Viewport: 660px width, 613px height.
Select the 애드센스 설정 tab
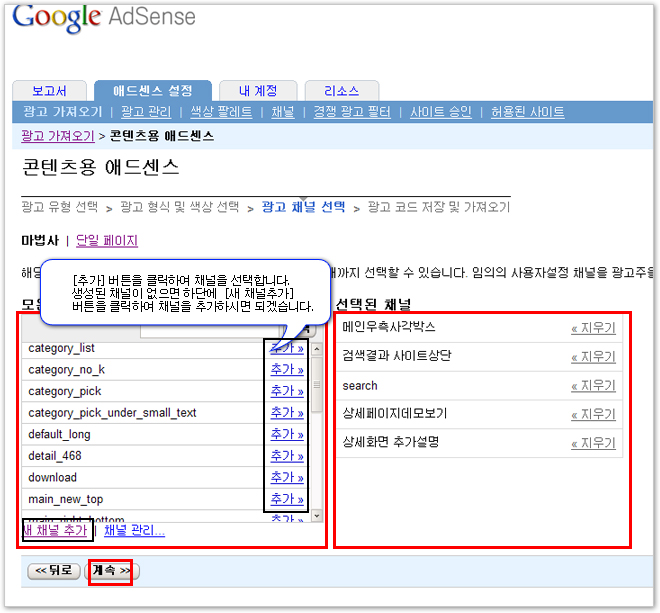tap(152, 91)
